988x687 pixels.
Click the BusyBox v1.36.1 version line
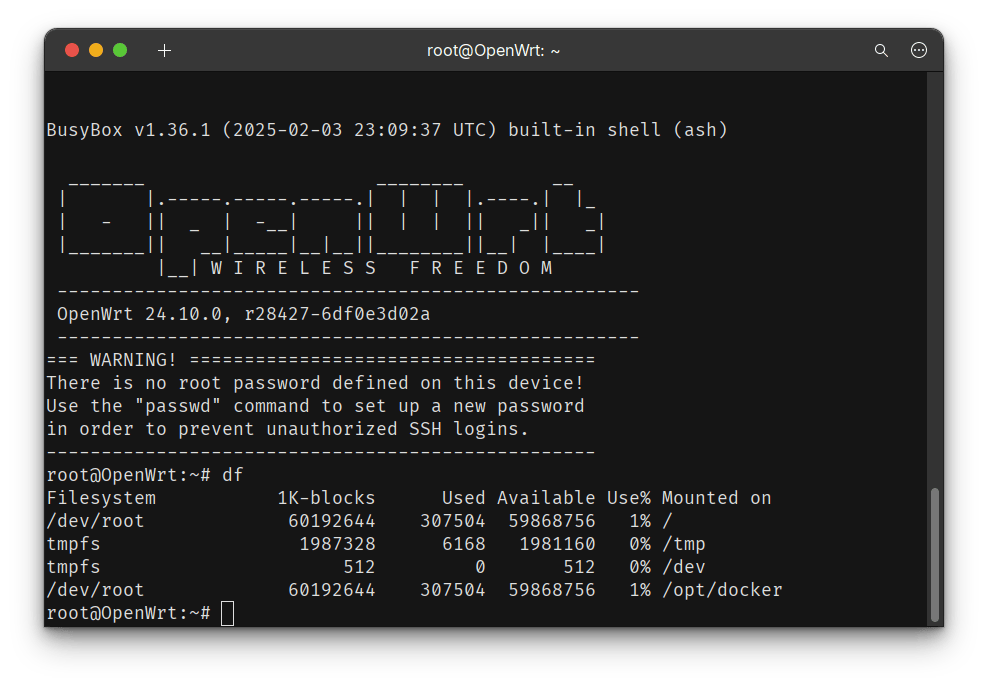coord(387,130)
